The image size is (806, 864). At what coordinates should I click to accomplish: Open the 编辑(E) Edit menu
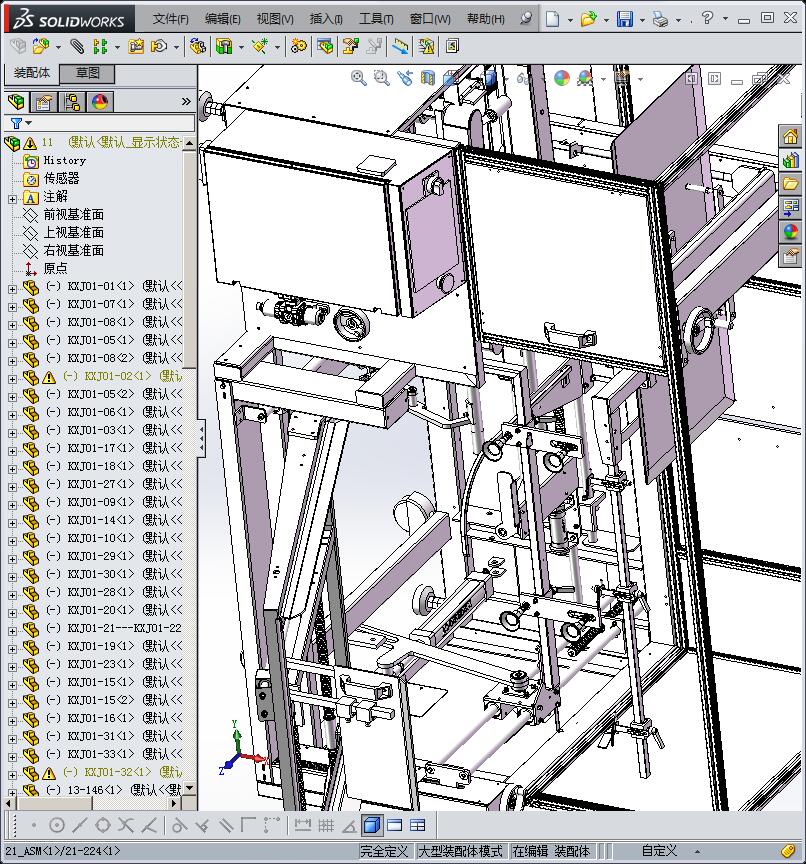click(223, 19)
